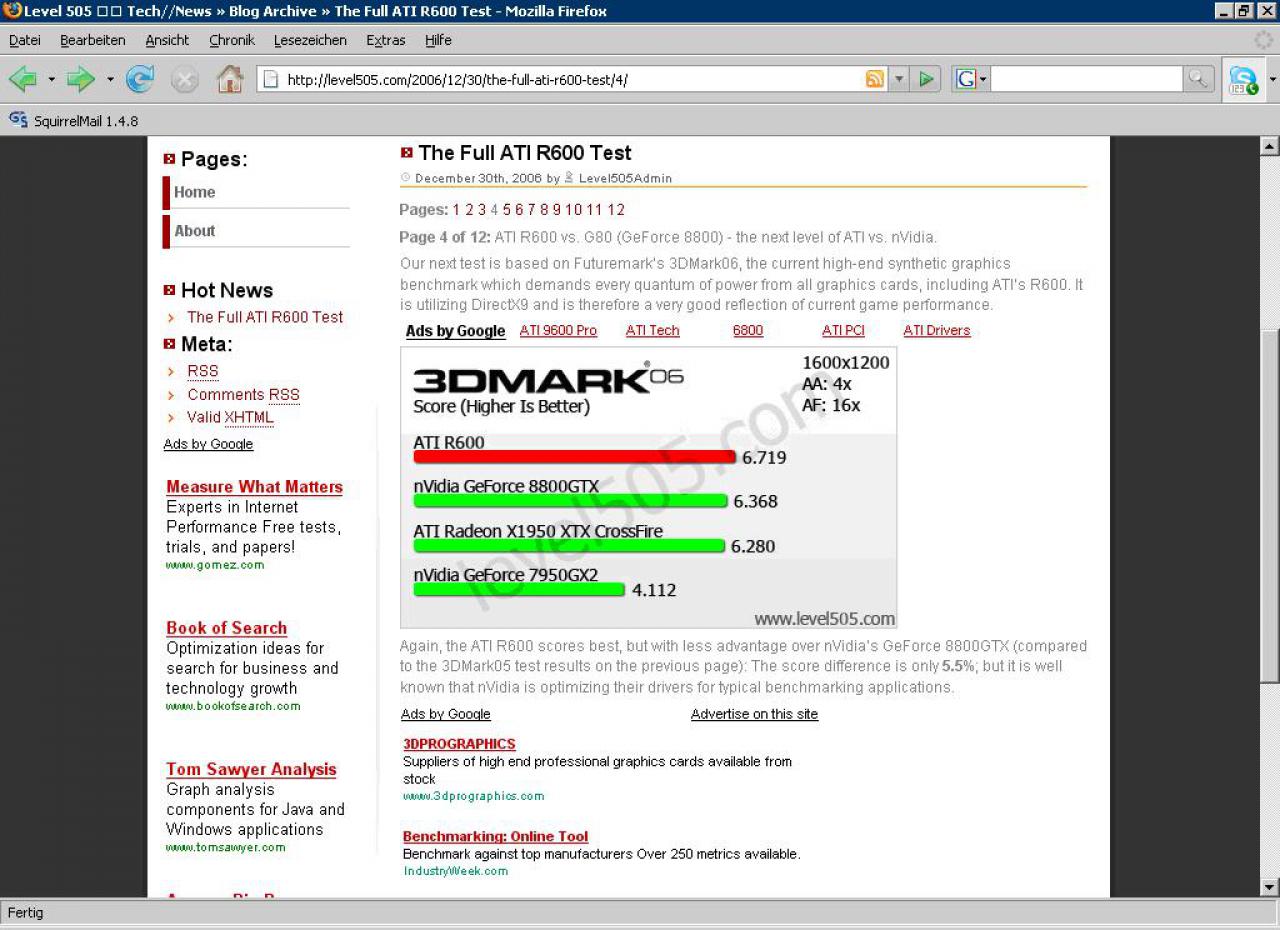Click the 3DMark06 benchmark chart image
The image size is (1280, 930).
tap(648, 488)
